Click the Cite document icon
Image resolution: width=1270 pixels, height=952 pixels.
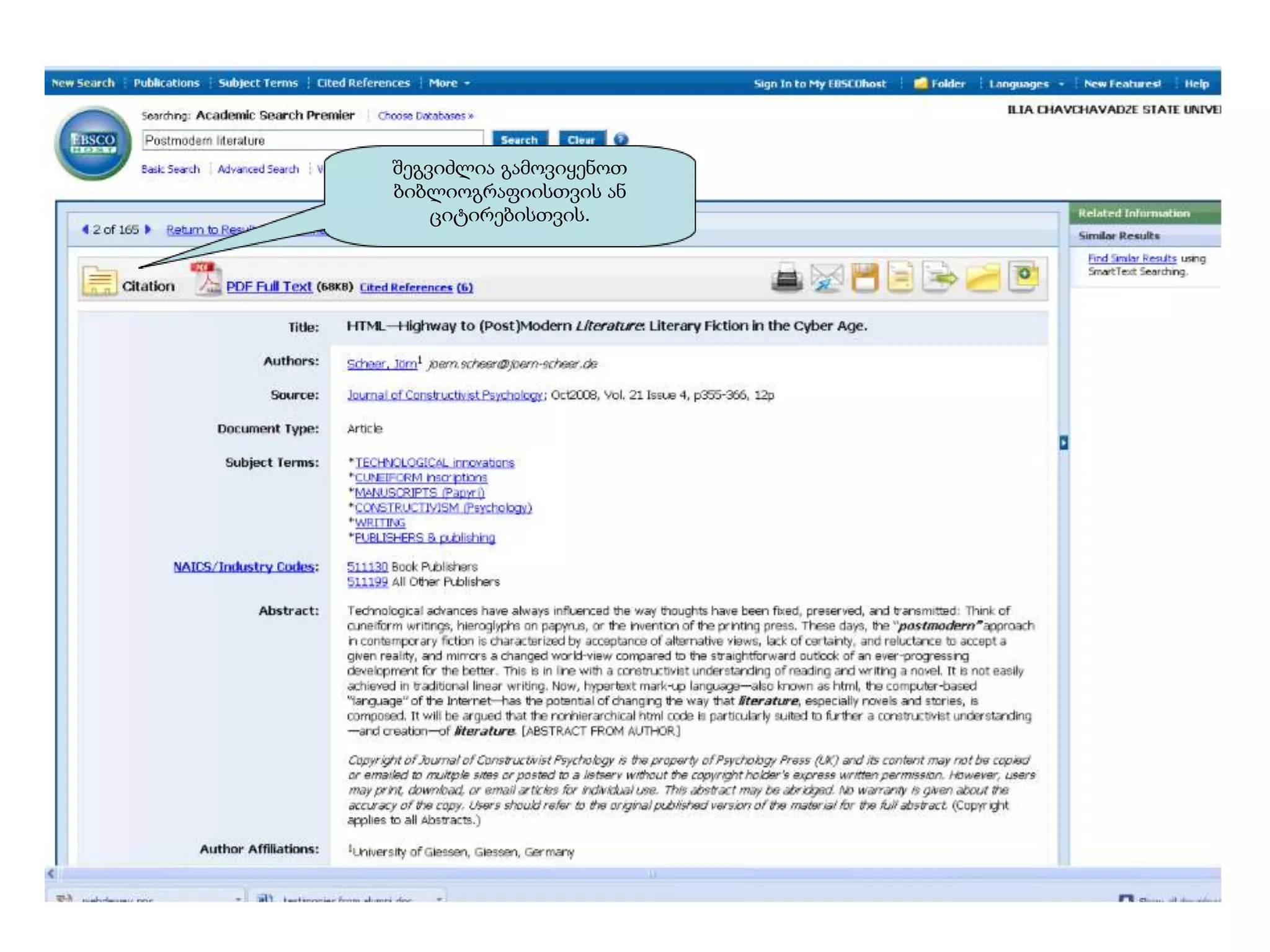pyautogui.click(x=900, y=277)
